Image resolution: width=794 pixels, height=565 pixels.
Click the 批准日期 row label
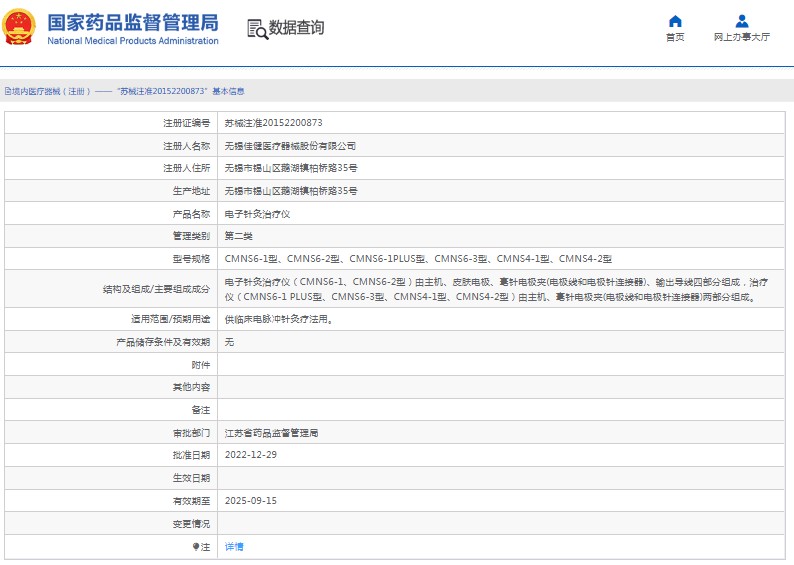tap(191, 455)
